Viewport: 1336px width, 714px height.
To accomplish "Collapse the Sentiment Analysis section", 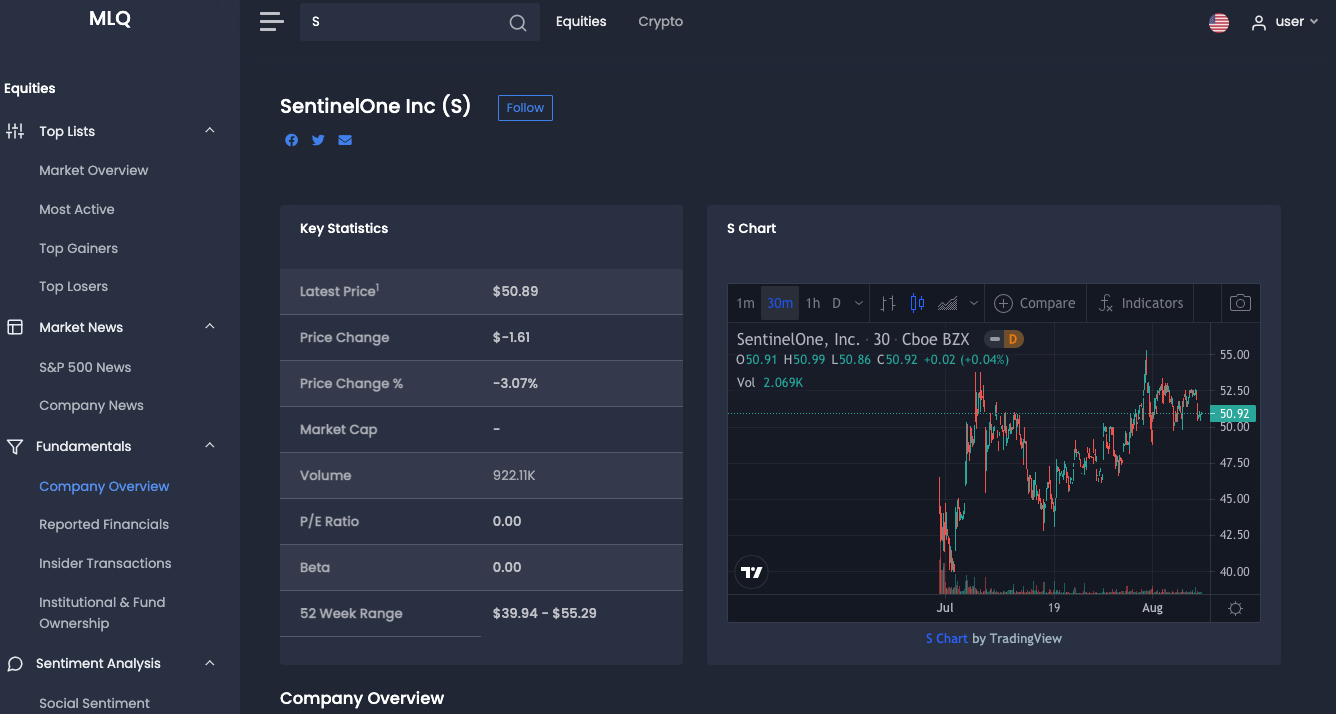I will [210, 663].
